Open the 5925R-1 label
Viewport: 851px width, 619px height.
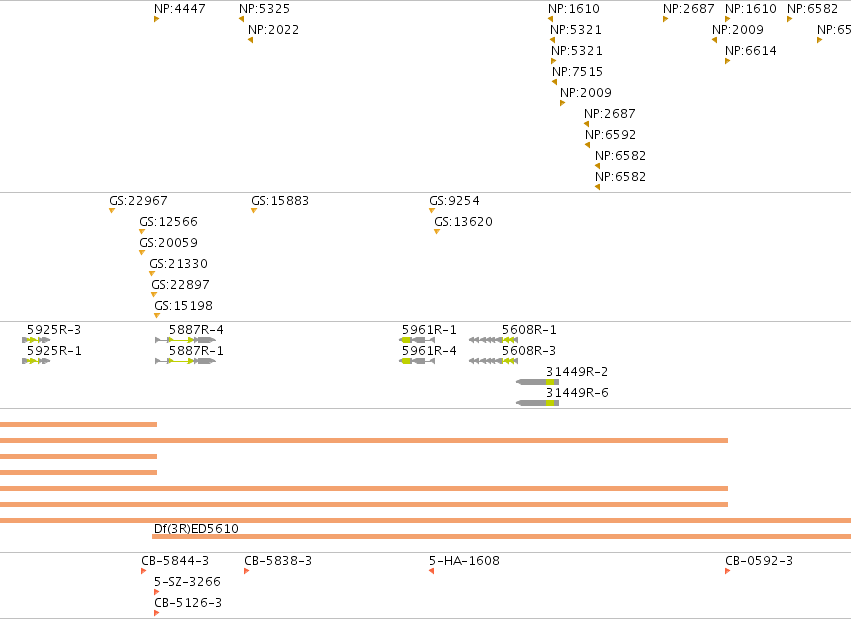point(54,351)
